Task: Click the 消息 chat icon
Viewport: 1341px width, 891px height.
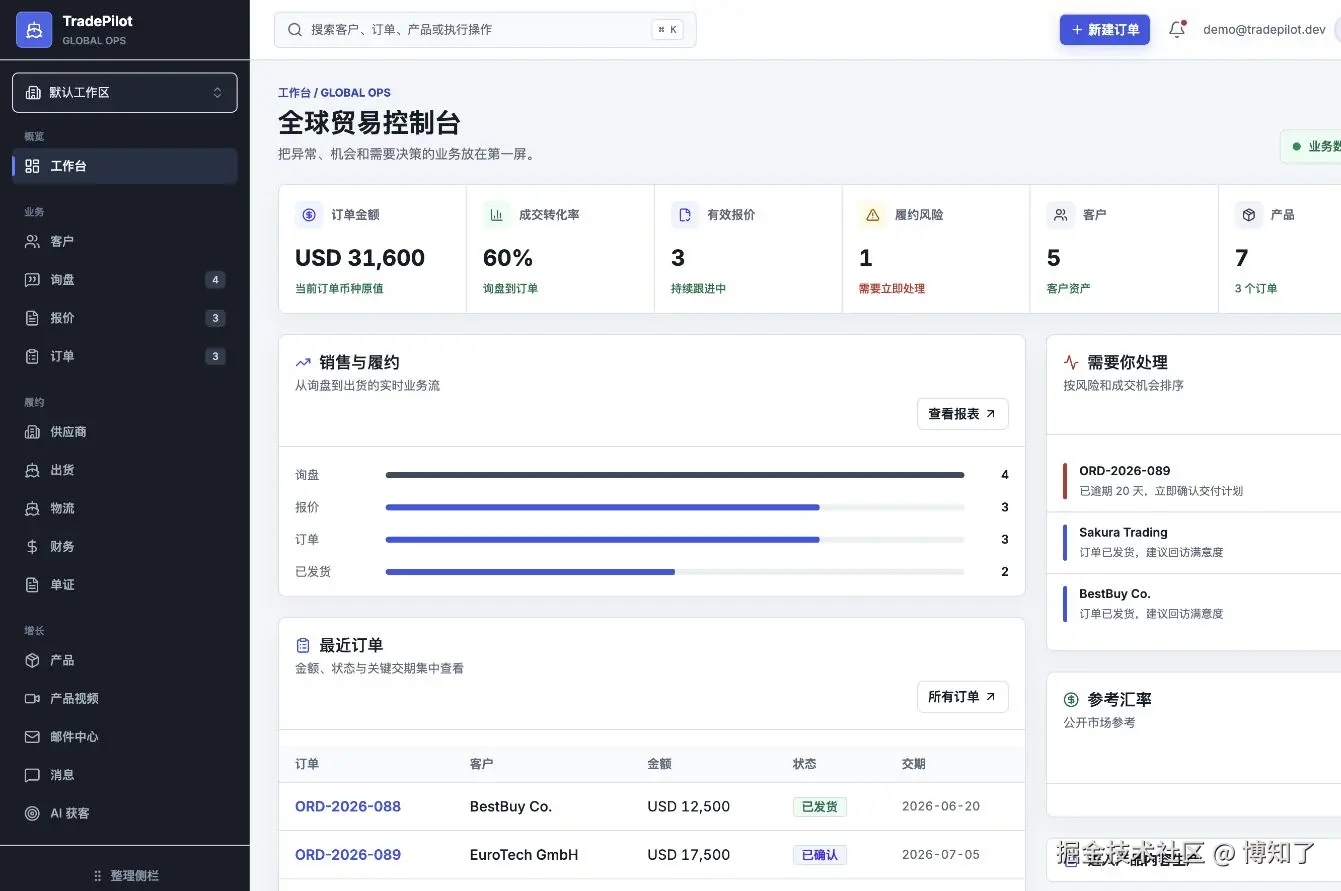Action: pos(32,775)
